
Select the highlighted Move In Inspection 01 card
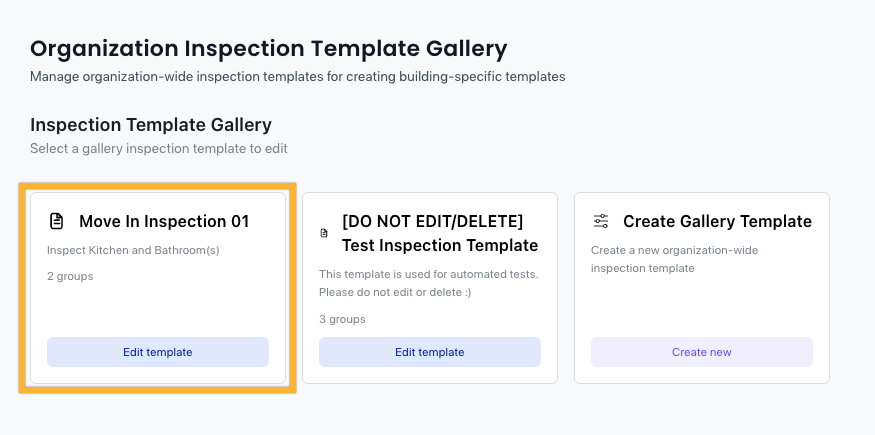(158, 288)
